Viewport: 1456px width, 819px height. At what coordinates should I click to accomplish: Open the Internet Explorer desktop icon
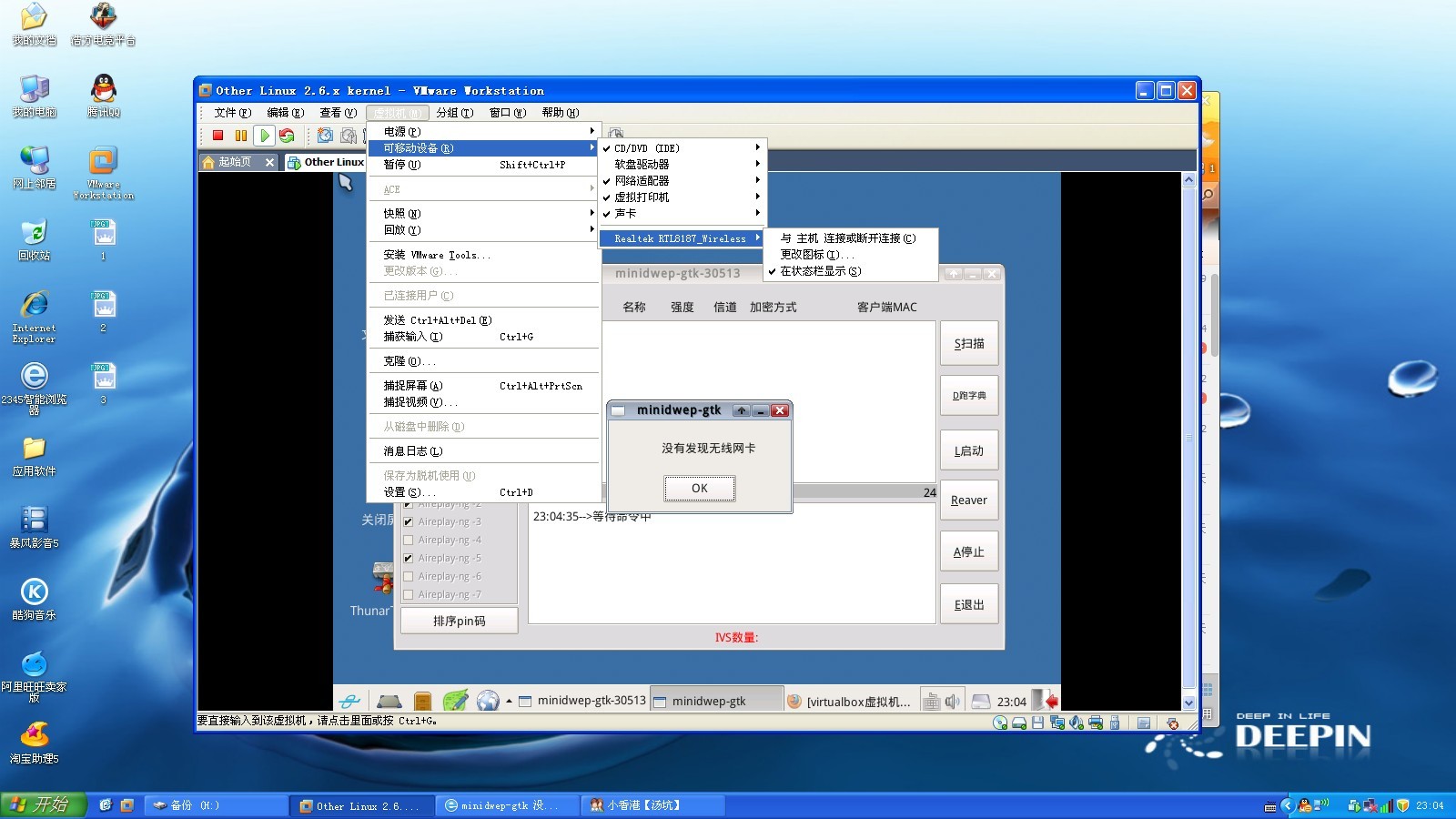point(34,317)
